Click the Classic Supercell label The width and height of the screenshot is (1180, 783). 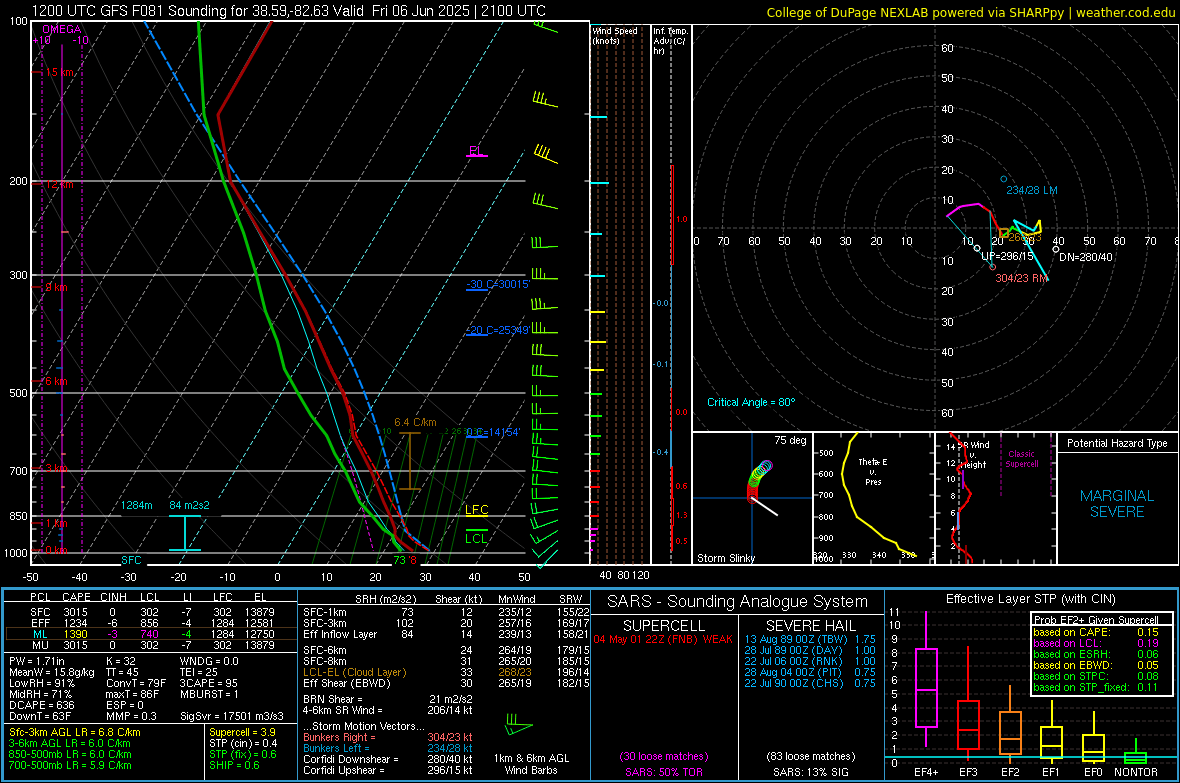click(1021, 459)
